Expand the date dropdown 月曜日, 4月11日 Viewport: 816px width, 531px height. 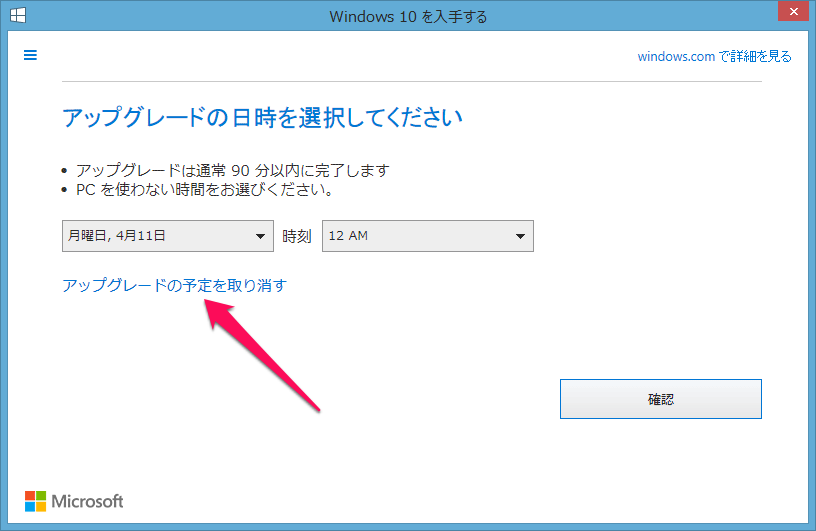(168, 236)
